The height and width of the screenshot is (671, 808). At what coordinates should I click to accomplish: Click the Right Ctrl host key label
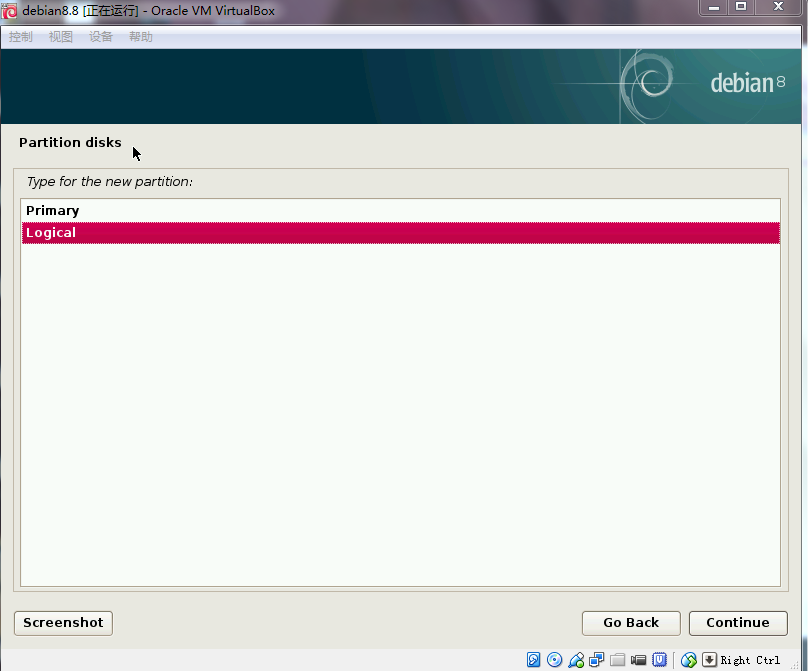(751, 660)
